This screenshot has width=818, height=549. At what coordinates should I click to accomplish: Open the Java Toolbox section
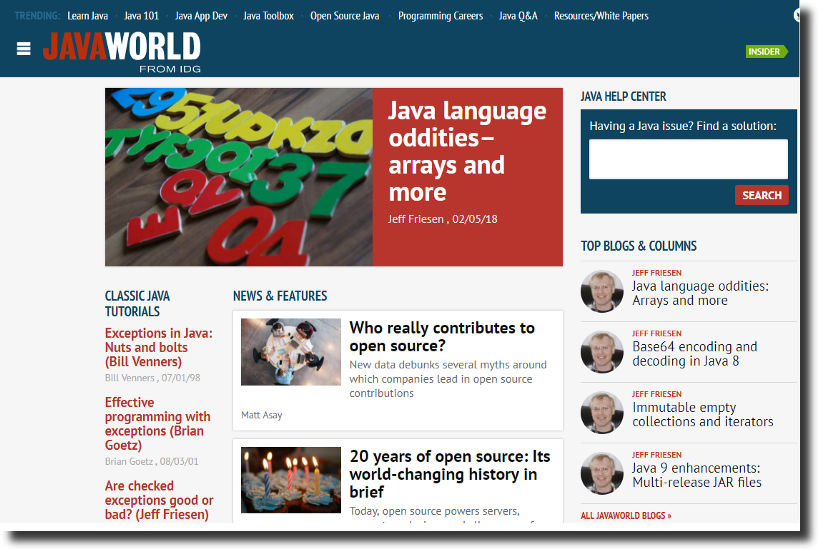point(268,16)
